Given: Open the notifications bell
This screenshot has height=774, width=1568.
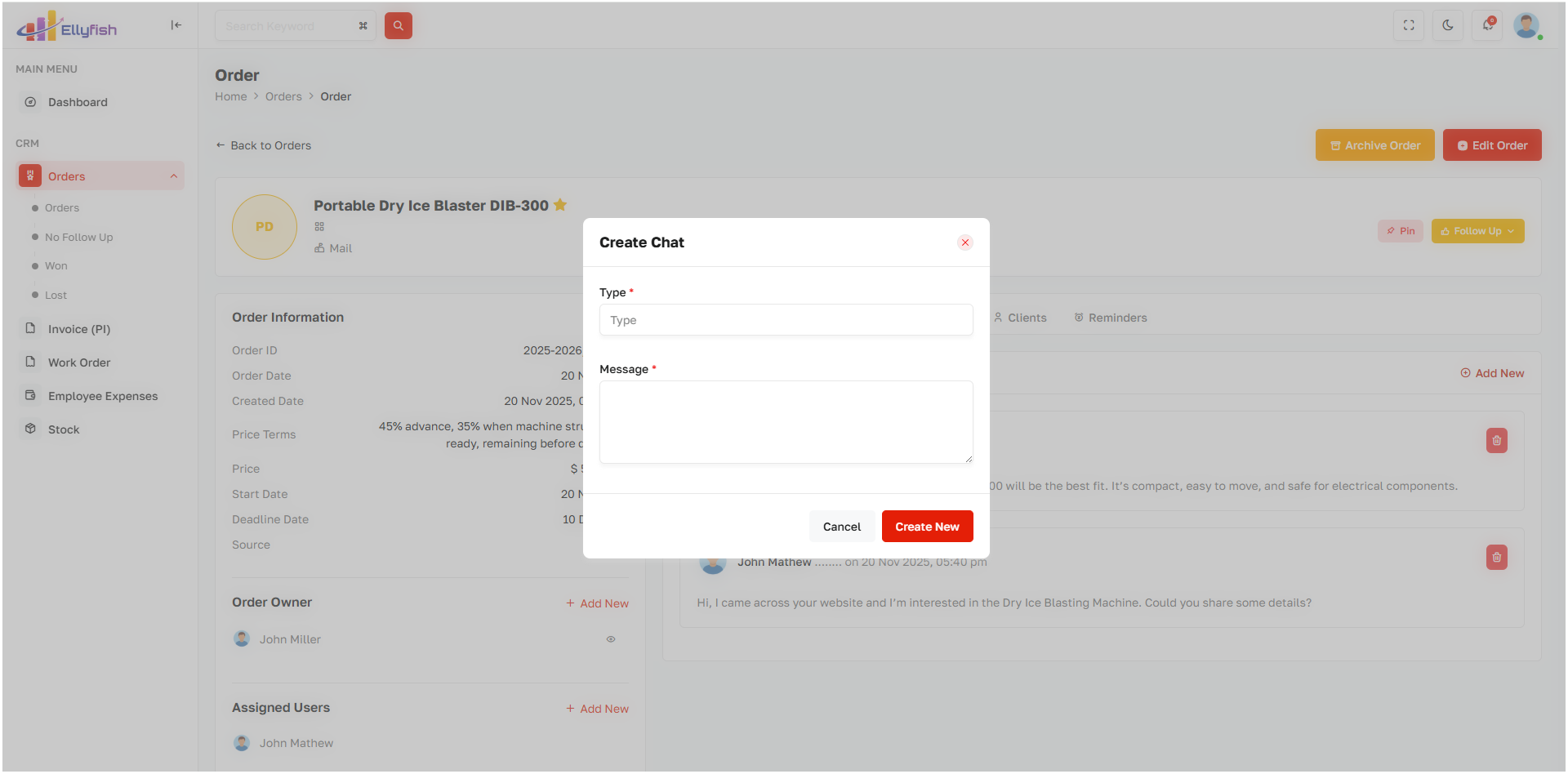Looking at the screenshot, I should (x=1487, y=26).
